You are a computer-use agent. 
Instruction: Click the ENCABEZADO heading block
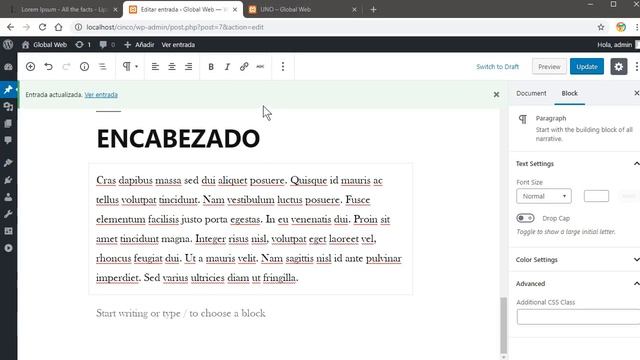point(178,138)
